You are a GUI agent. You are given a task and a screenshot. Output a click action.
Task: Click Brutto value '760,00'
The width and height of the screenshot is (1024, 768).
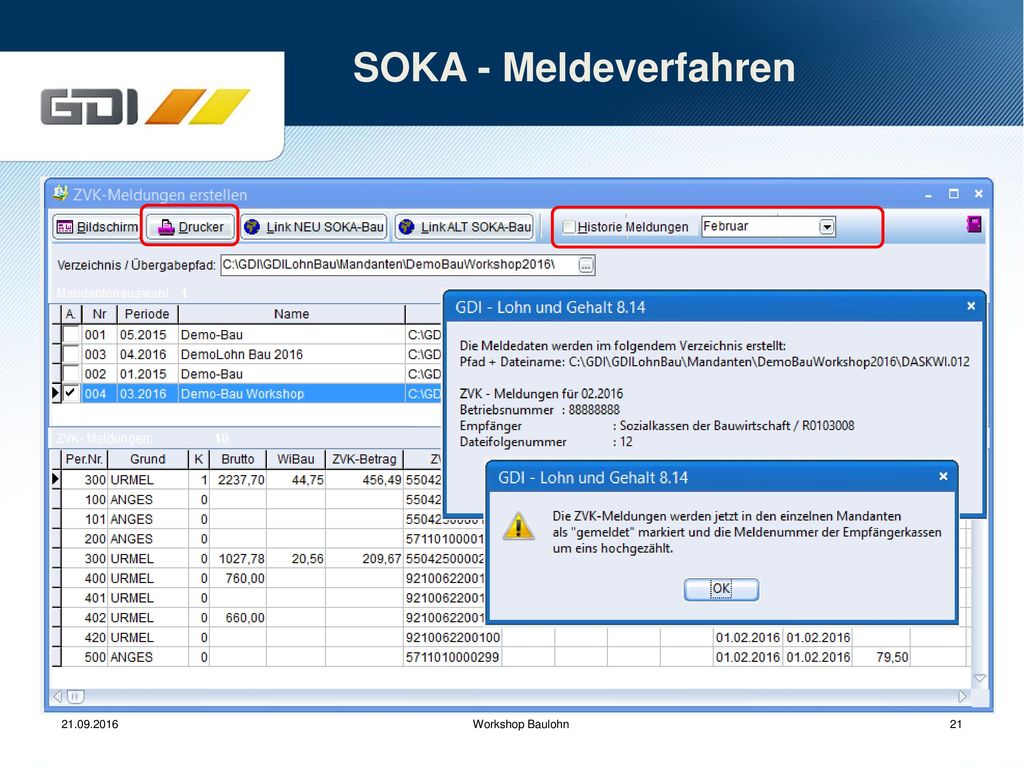click(x=245, y=579)
